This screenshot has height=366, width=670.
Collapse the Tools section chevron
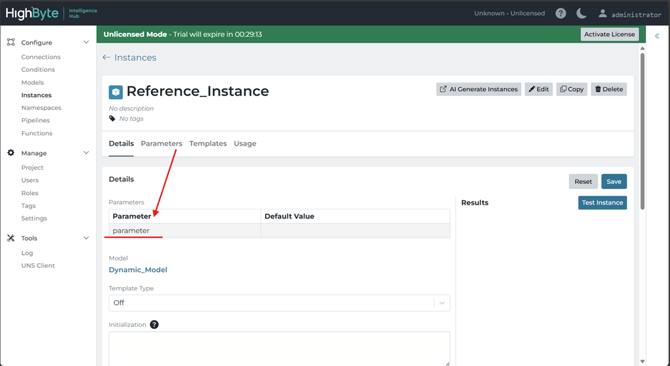pos(86,238)
